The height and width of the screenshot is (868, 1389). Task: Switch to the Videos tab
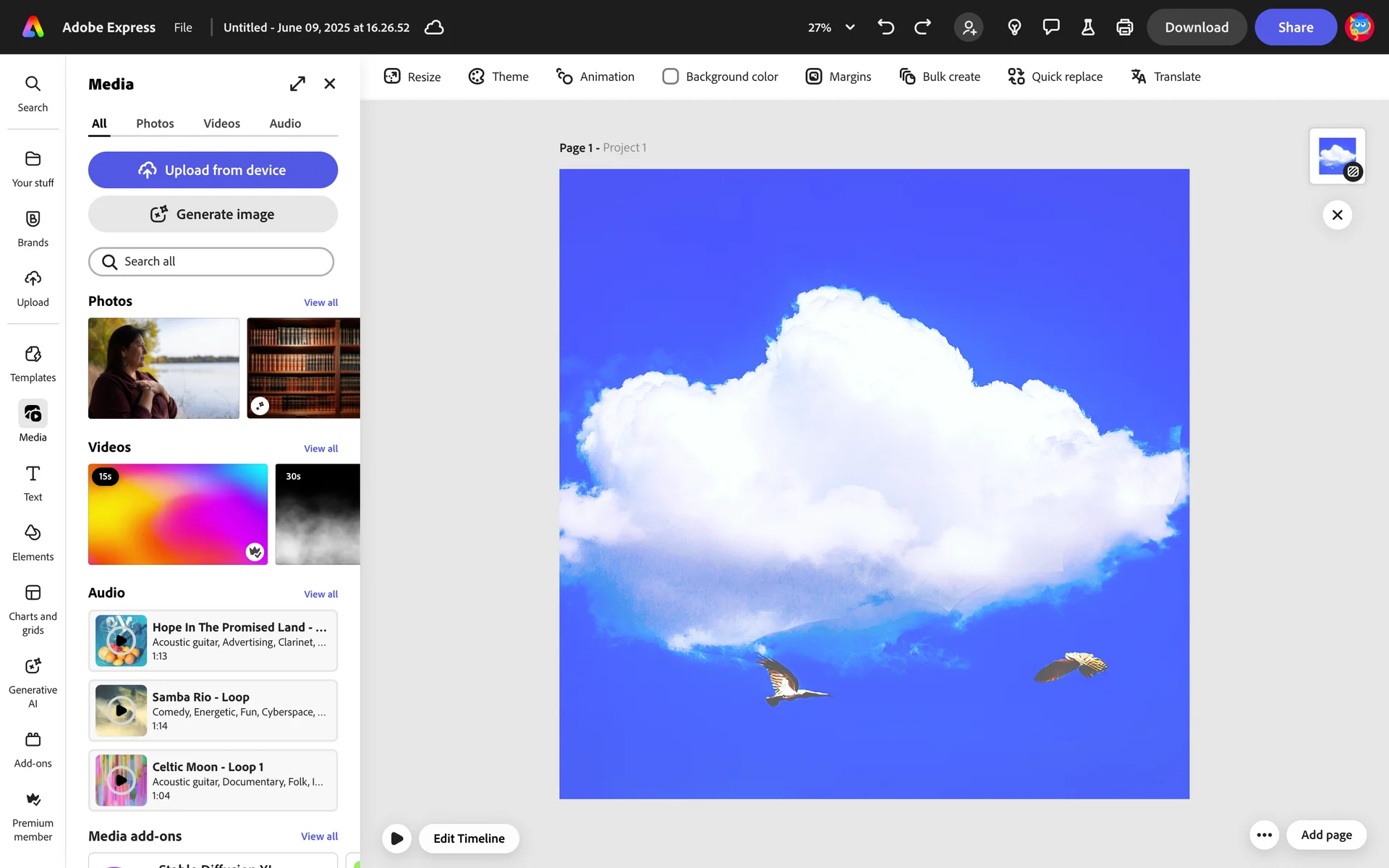click(221, 124)
